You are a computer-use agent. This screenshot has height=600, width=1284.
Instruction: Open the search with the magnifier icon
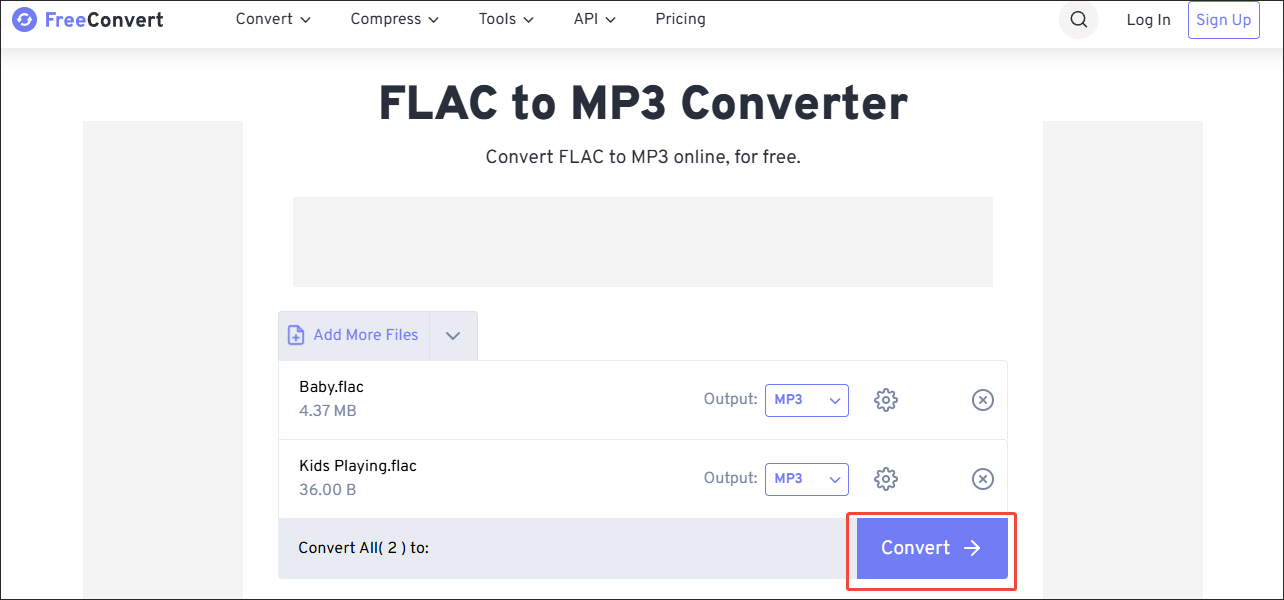click(1078, 19)
